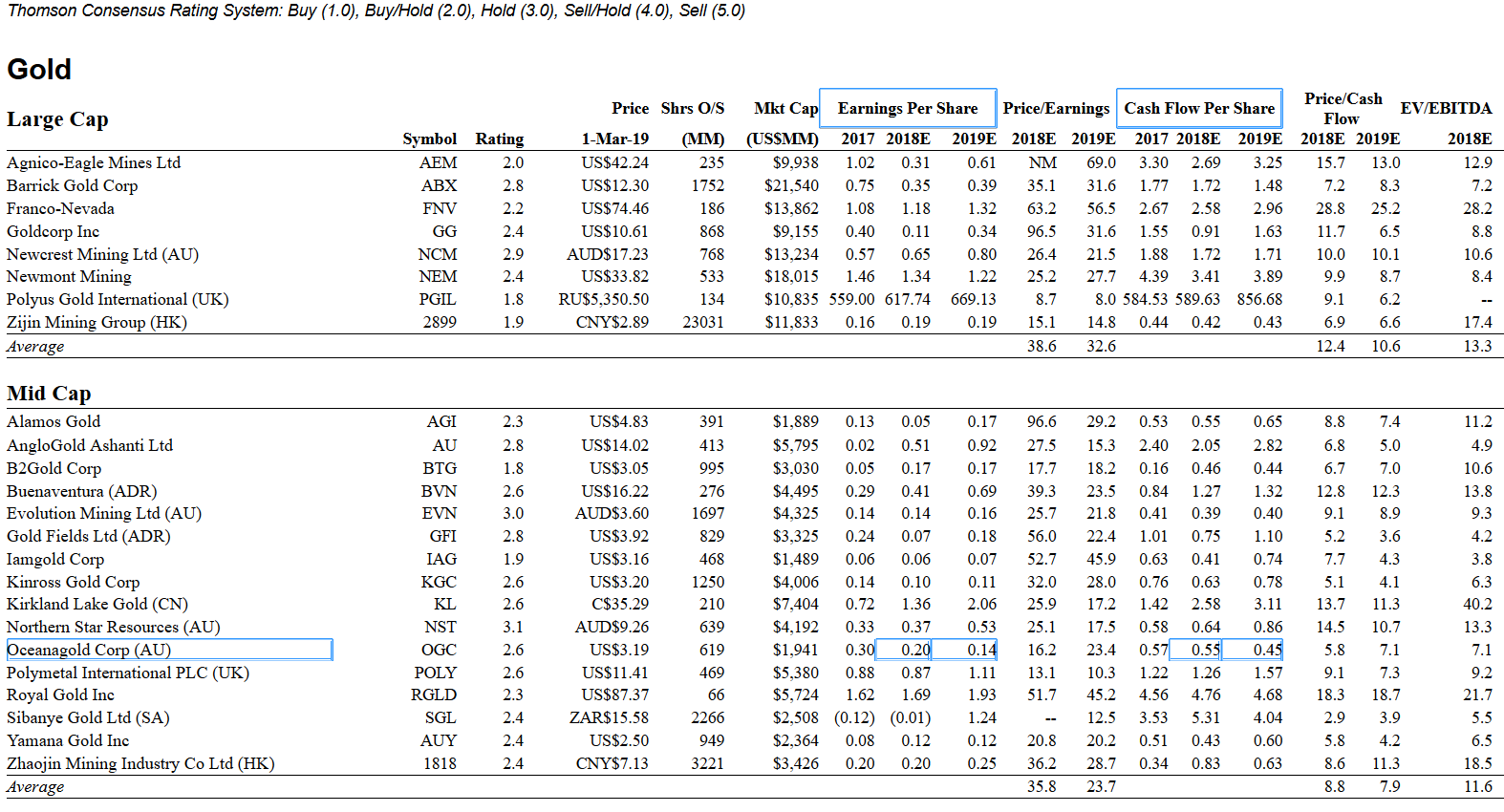The image size is (1504, 812).
Task: Select the "856.68" cash flow value
Action: click(1259, 299)
